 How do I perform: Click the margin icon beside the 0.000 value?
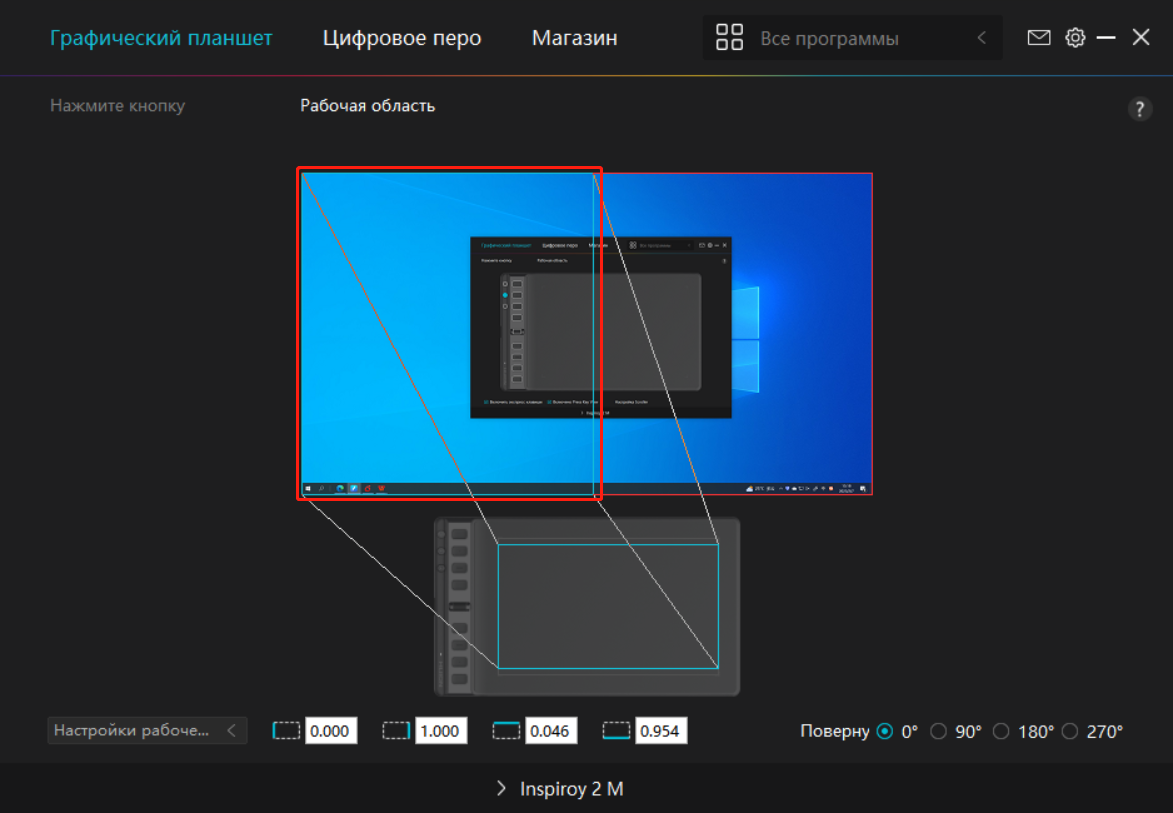(x=287, y=731)
